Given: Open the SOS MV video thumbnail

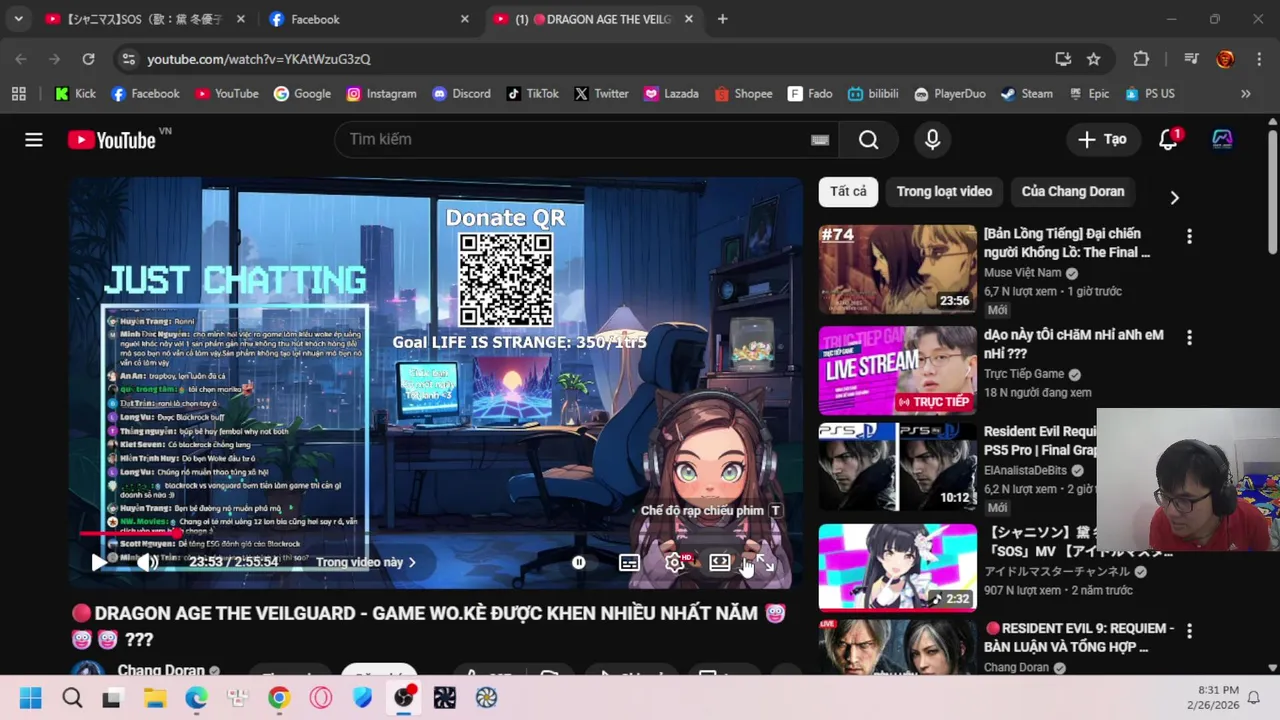Looking at the screenshot, I should [898, 567].
